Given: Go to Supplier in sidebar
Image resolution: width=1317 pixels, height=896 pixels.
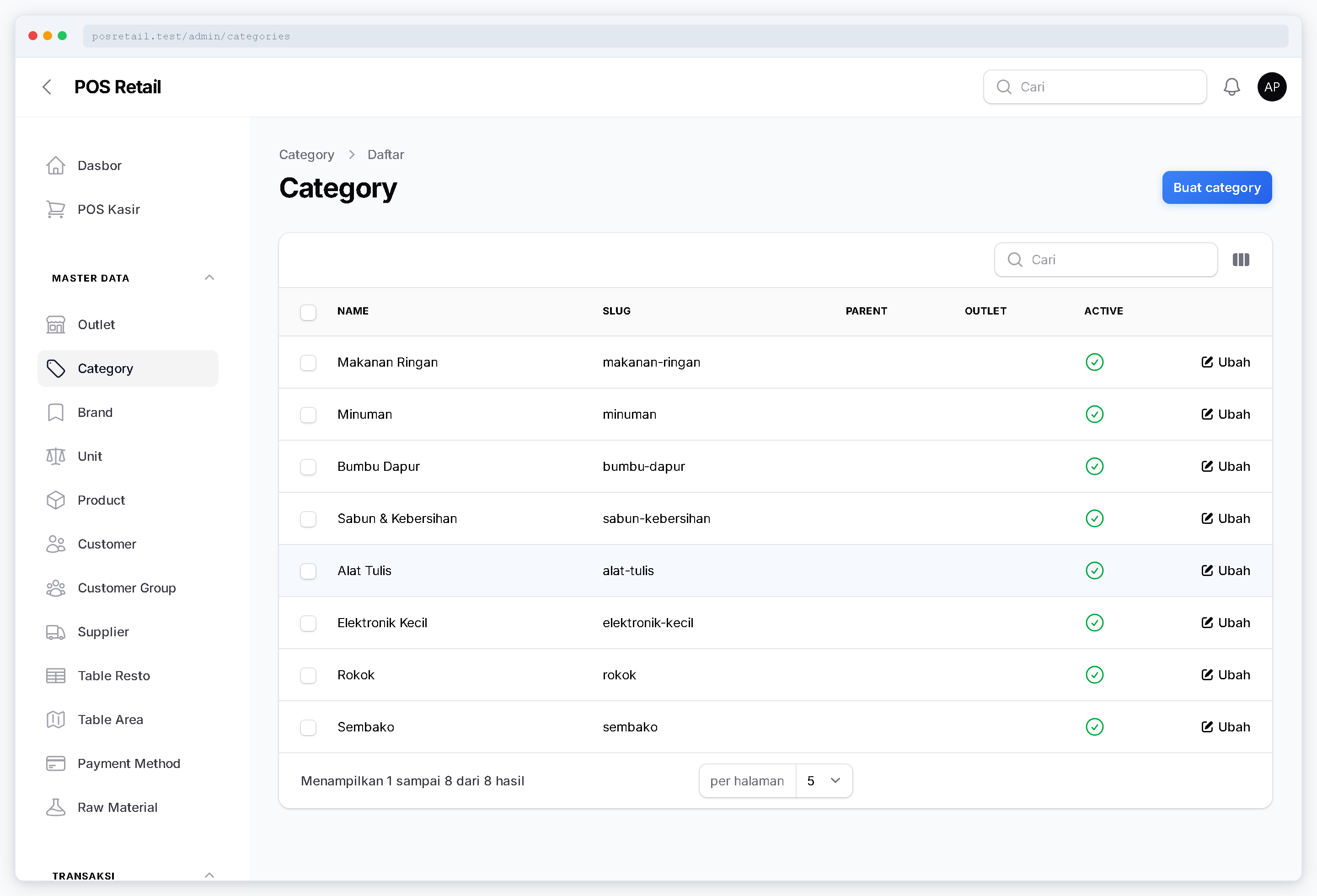Looking at the screenshot, I should click(128, 632).
